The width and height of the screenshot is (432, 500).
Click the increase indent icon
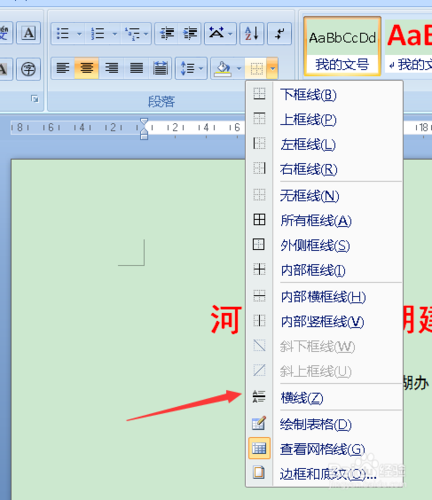[x=190, y=33]
